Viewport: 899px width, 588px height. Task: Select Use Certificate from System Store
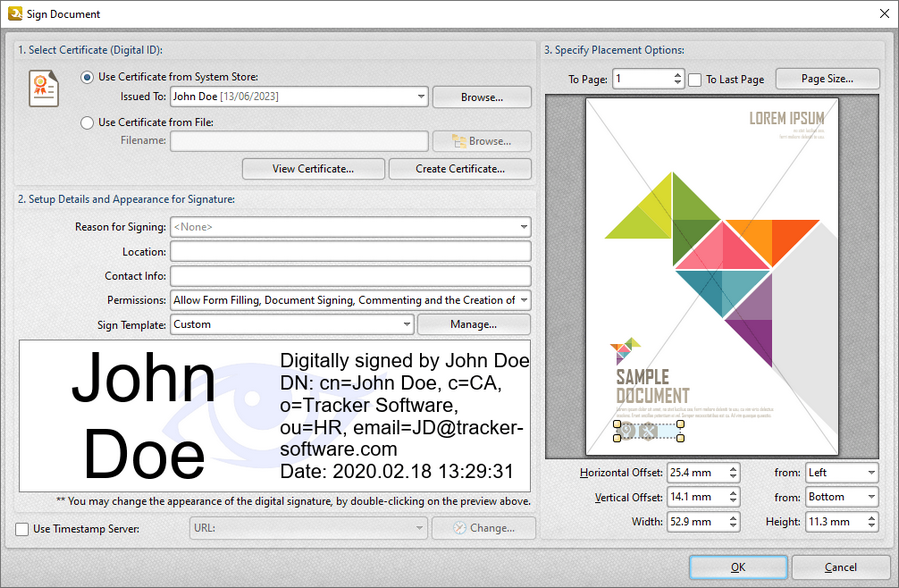[x=85, y=78]
